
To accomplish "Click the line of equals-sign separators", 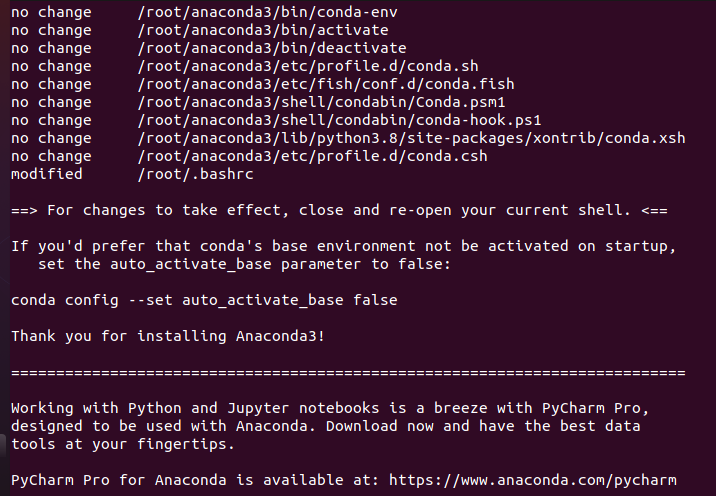I will tap(348, 373).
